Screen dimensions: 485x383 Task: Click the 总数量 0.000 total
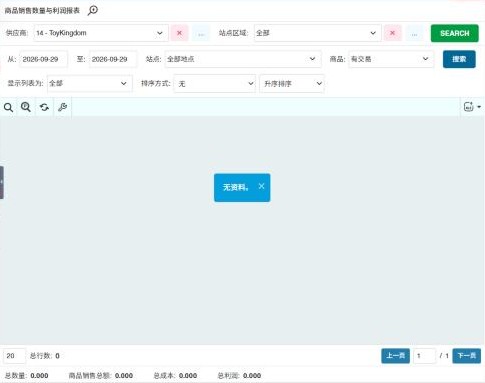coord(26,376)
